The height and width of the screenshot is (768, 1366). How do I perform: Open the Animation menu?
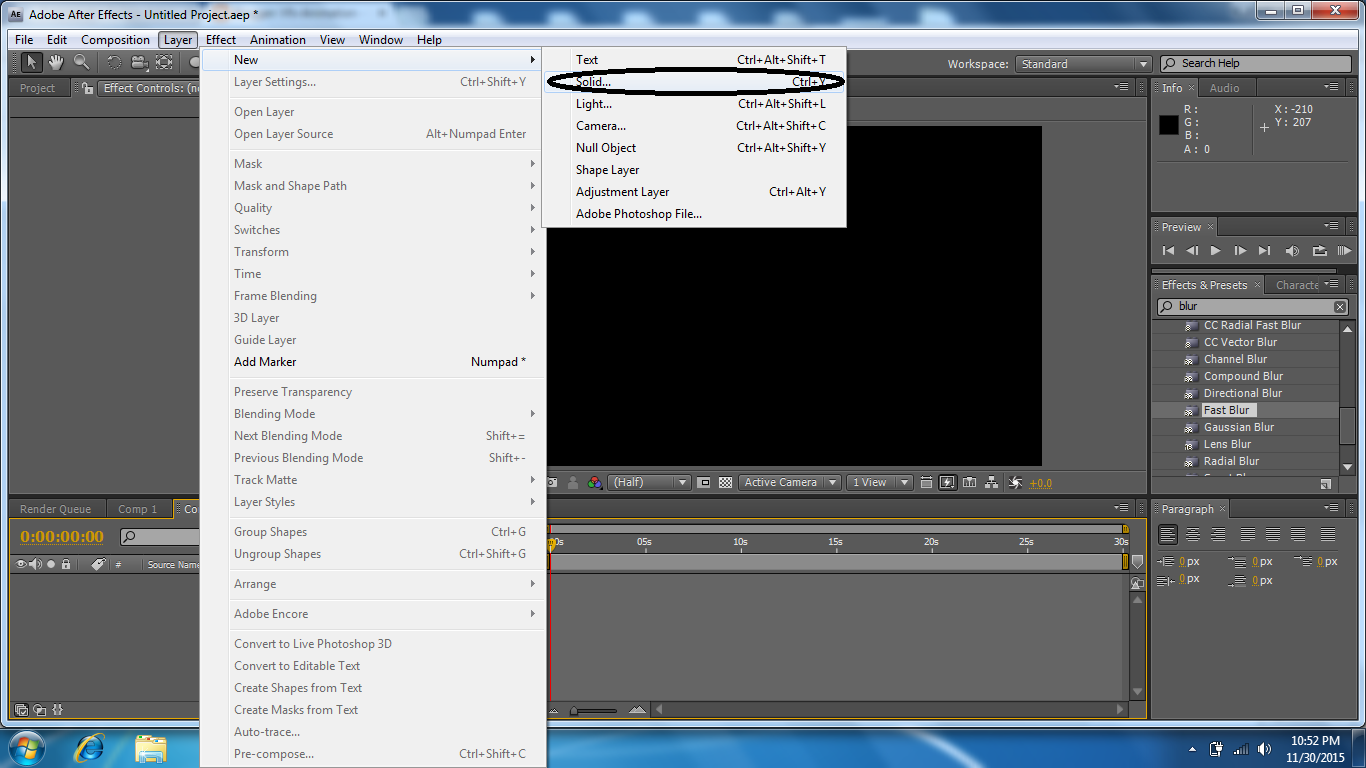(x=278, y=40)
